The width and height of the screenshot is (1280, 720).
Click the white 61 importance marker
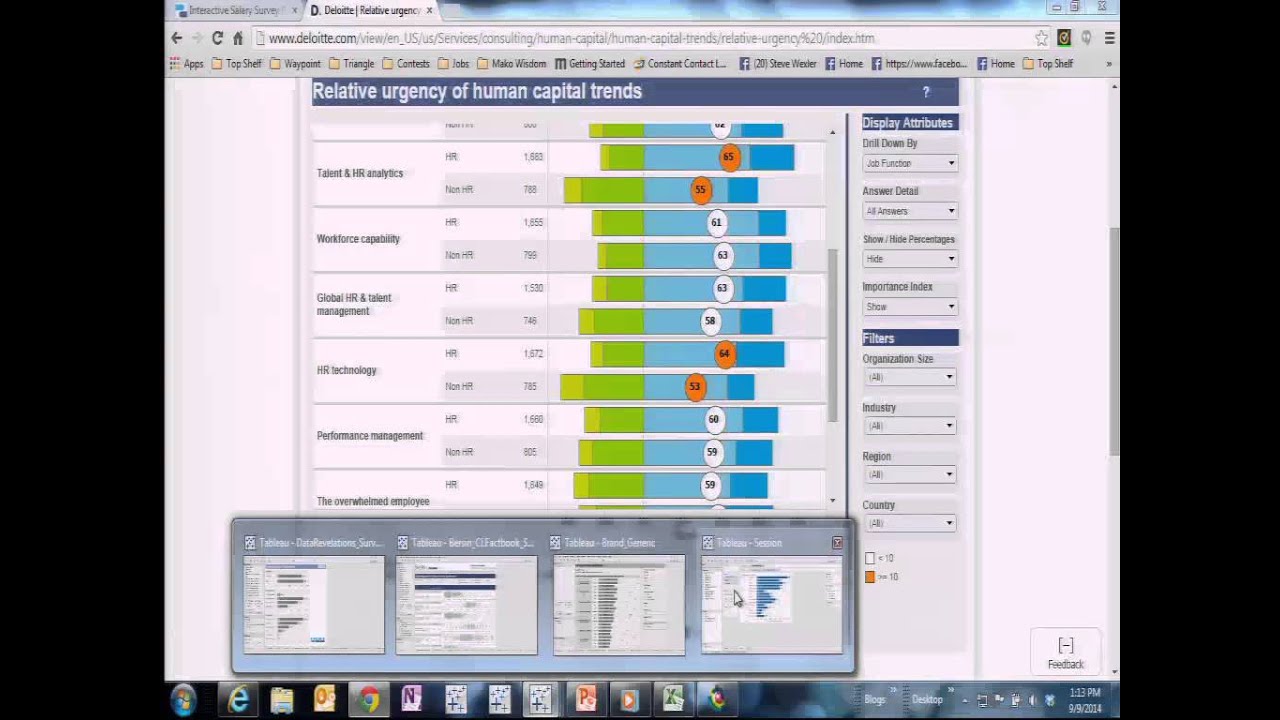(716, 223)
